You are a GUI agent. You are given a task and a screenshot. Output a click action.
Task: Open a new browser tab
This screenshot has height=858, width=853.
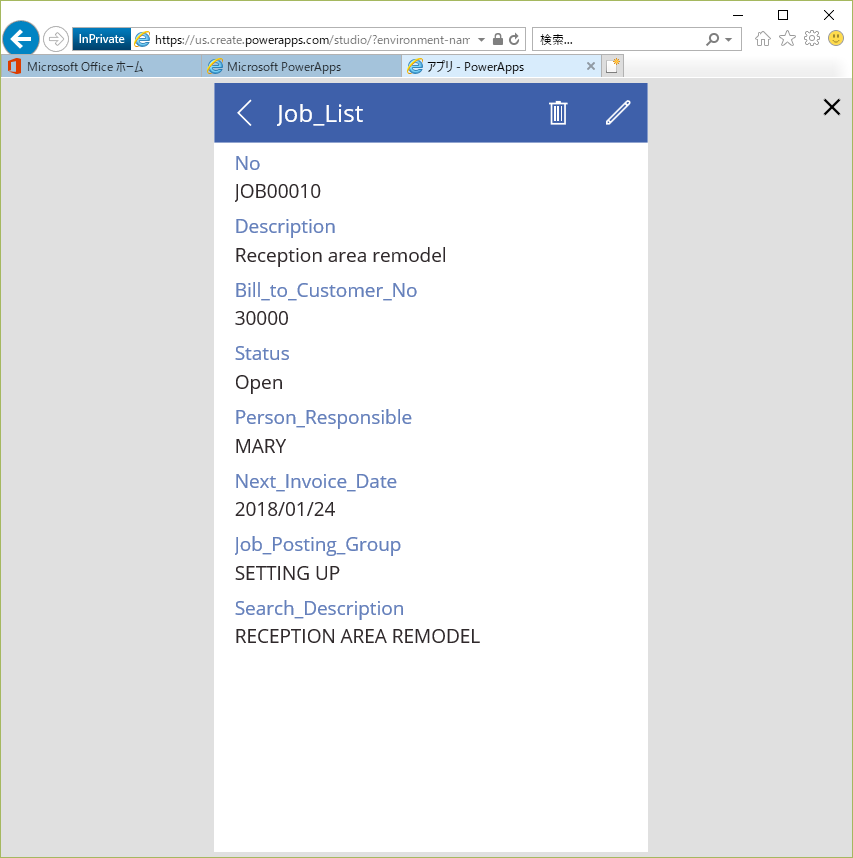[x=612, y=66]
